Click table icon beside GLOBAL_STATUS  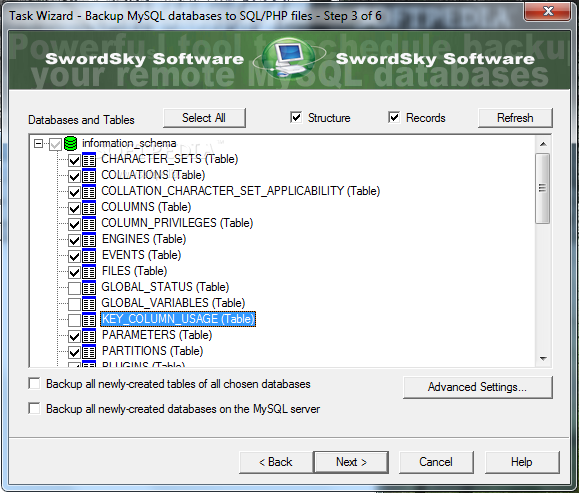tap(89, 288)
